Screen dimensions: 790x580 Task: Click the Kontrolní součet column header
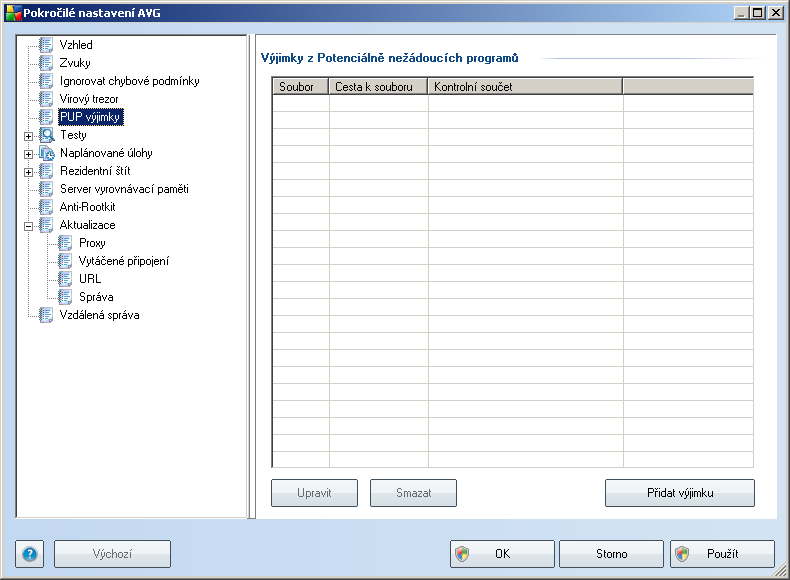coord(525,87)
